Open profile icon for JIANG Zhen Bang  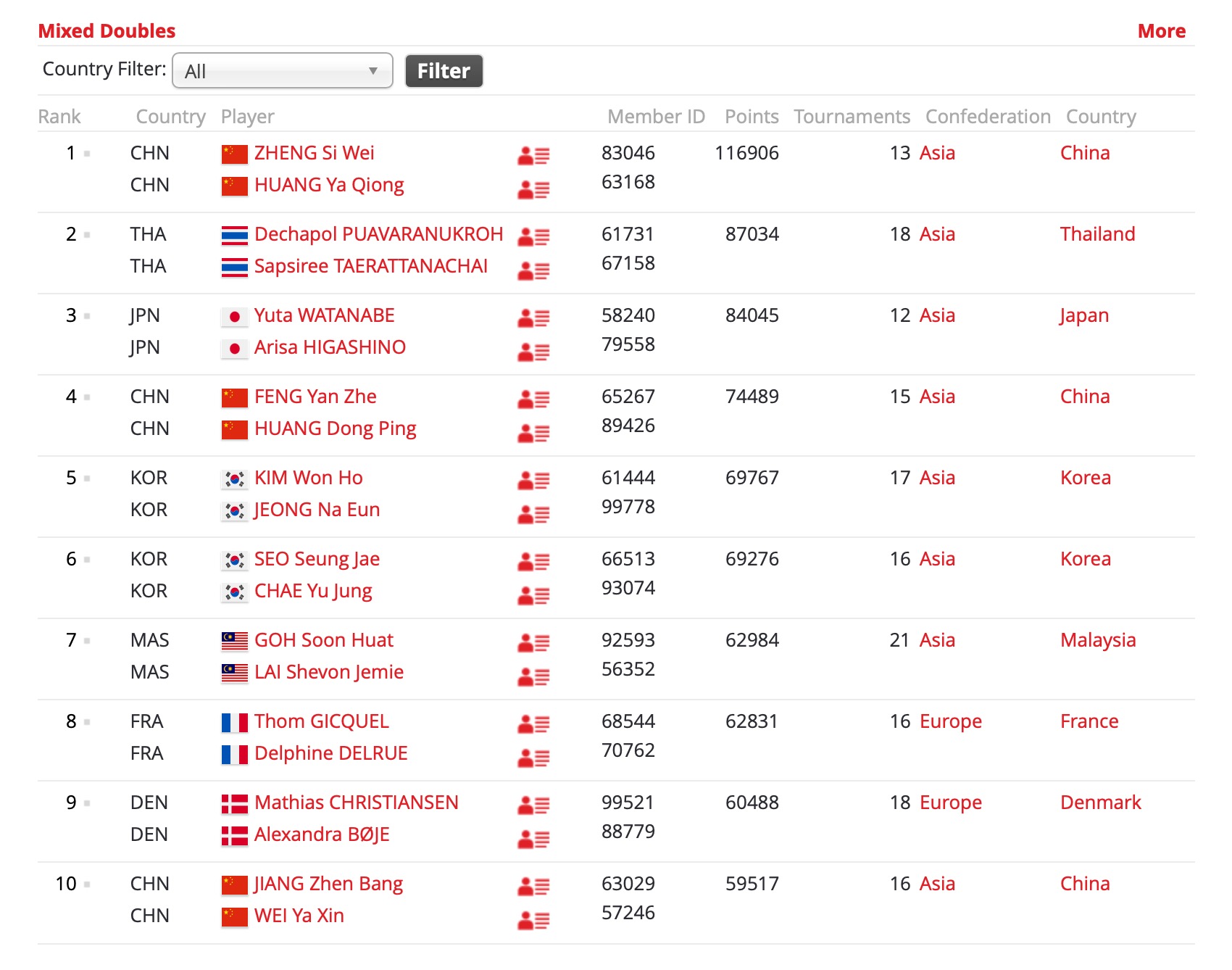tap(533, 886)
